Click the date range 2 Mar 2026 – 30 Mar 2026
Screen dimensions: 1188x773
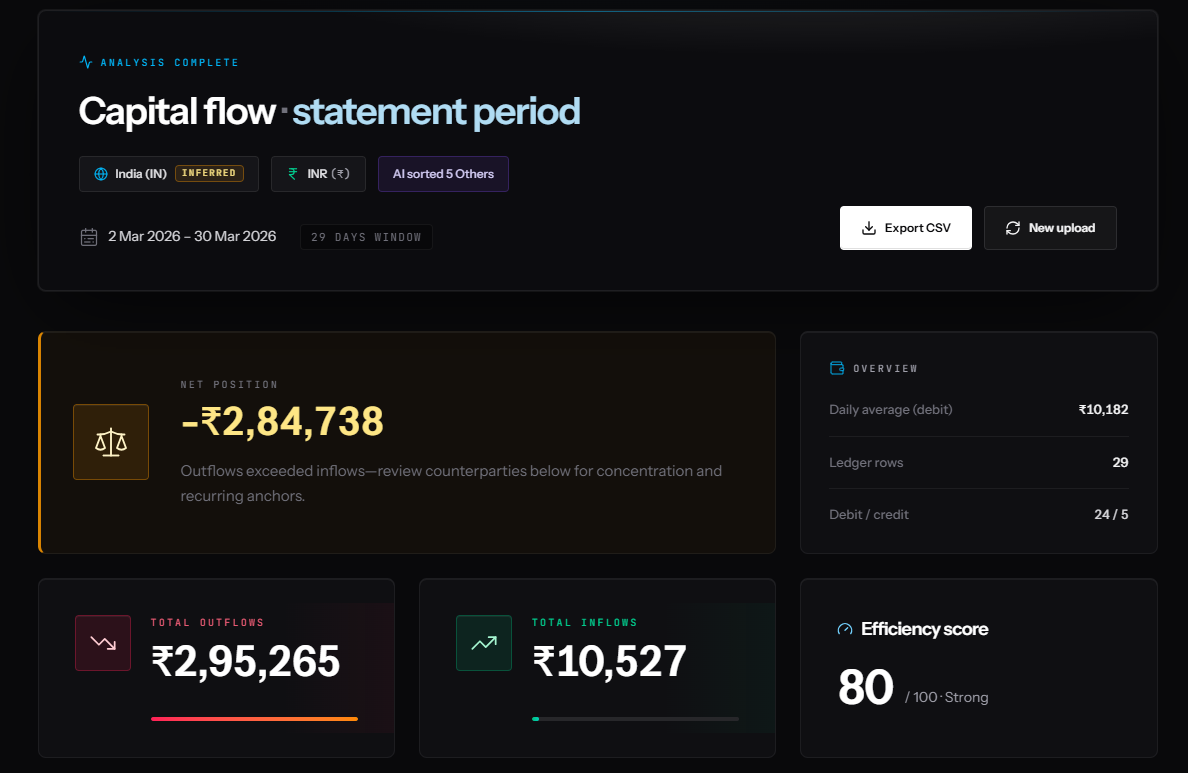(192, 236)
